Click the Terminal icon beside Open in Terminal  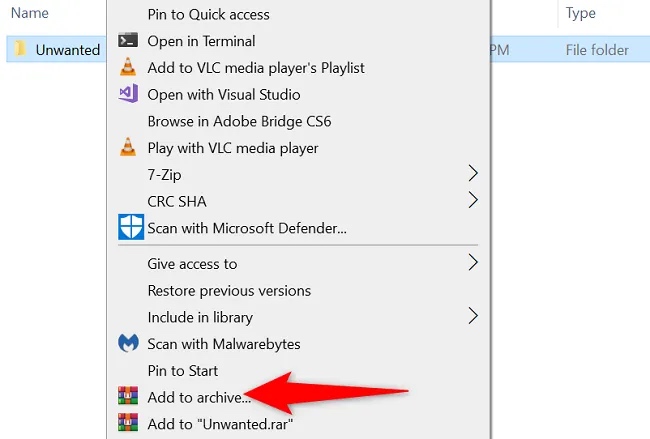(128, 41)
